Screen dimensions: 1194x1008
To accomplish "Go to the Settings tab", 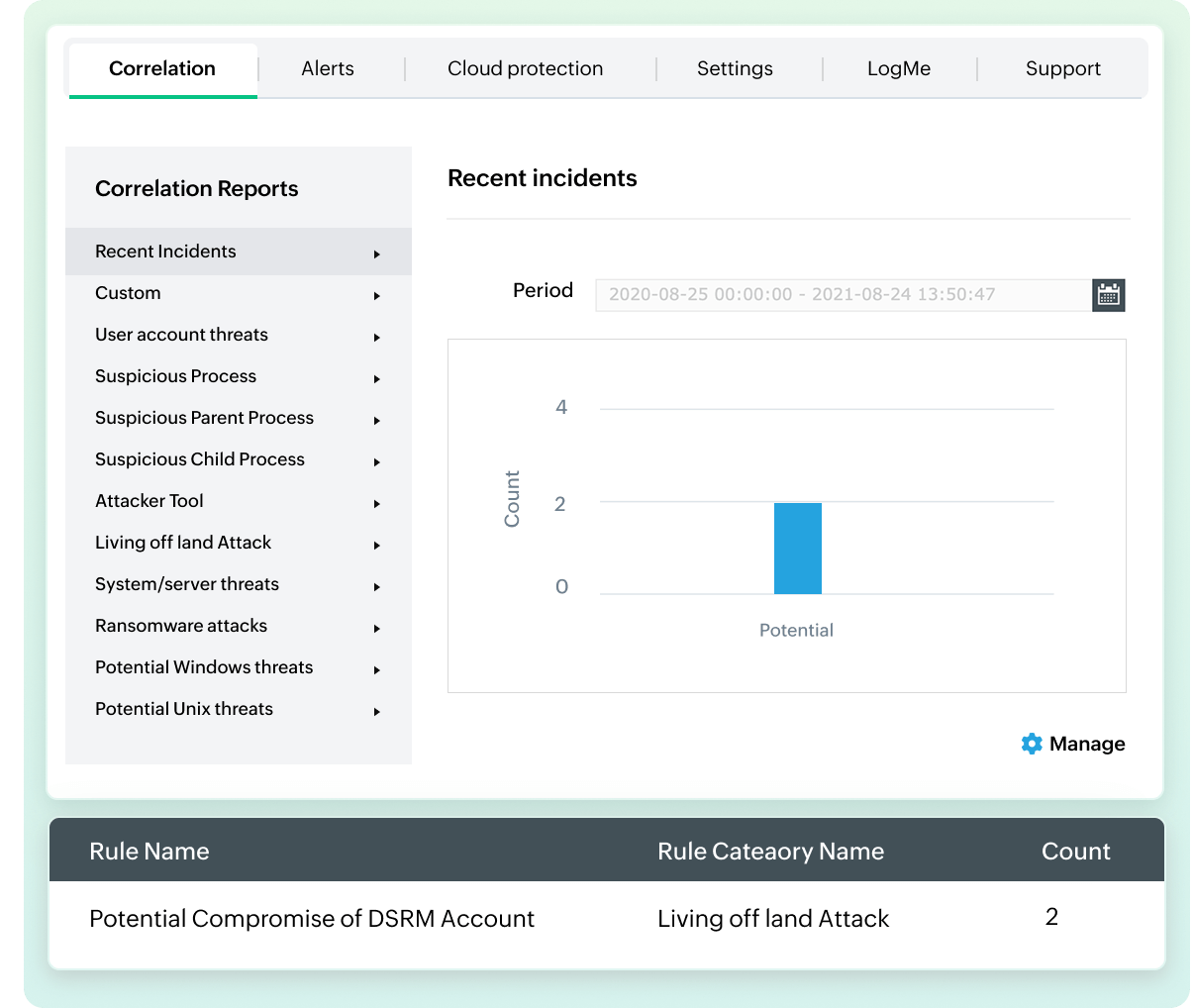I will click(735, 68).
